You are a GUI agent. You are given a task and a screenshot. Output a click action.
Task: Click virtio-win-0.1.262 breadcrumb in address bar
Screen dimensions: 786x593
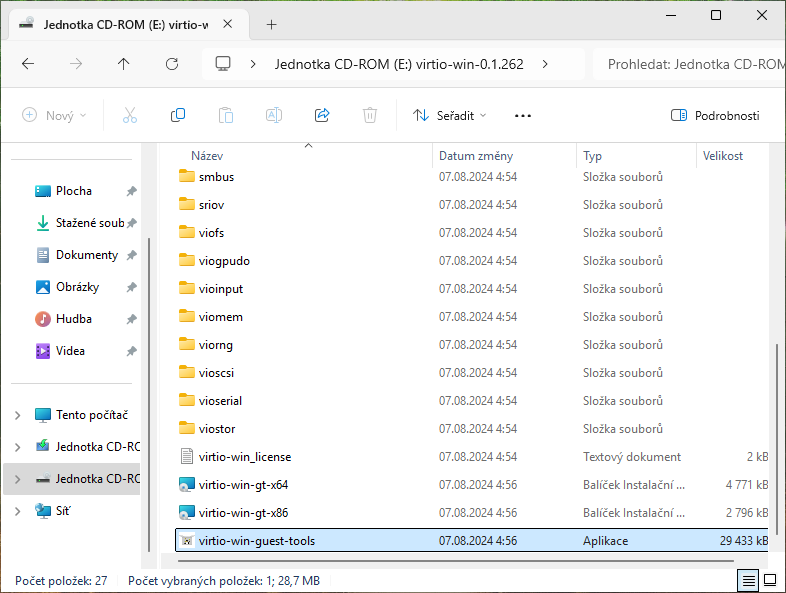[399, 64]
